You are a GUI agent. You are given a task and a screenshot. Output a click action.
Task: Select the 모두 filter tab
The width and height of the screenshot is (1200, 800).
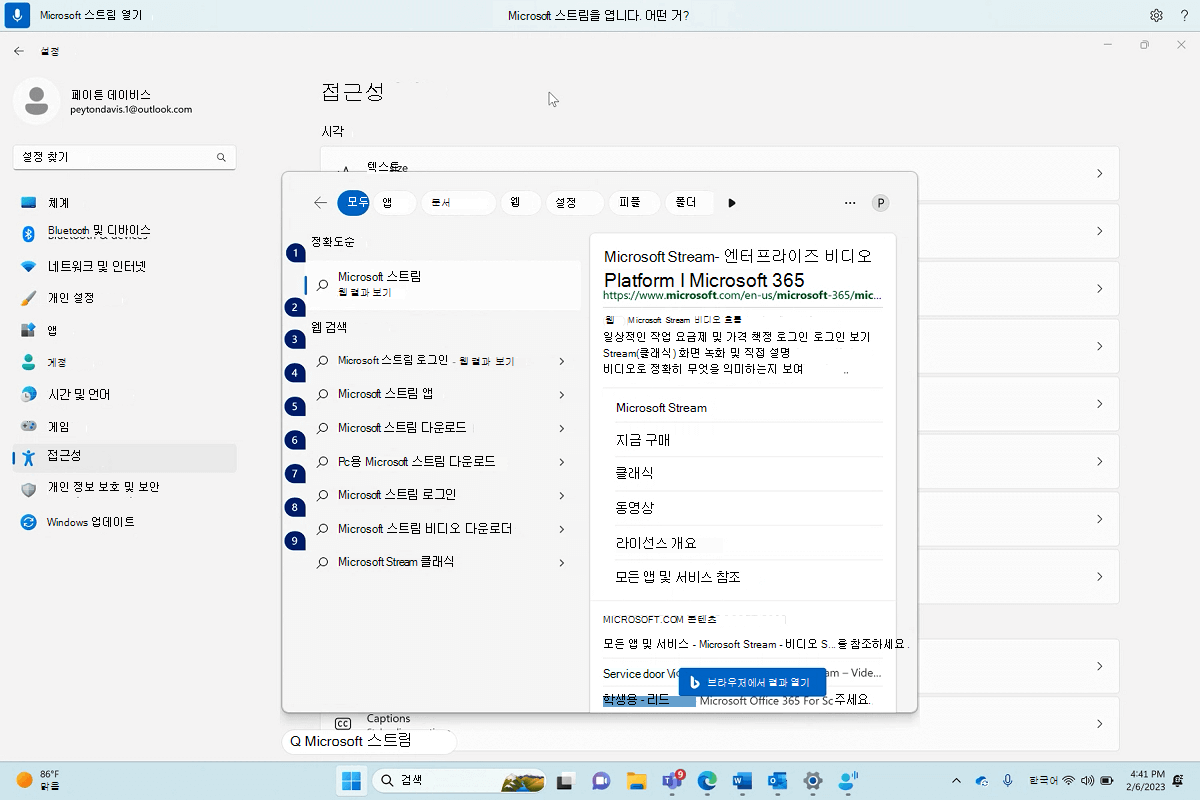(x=353, y=203)
